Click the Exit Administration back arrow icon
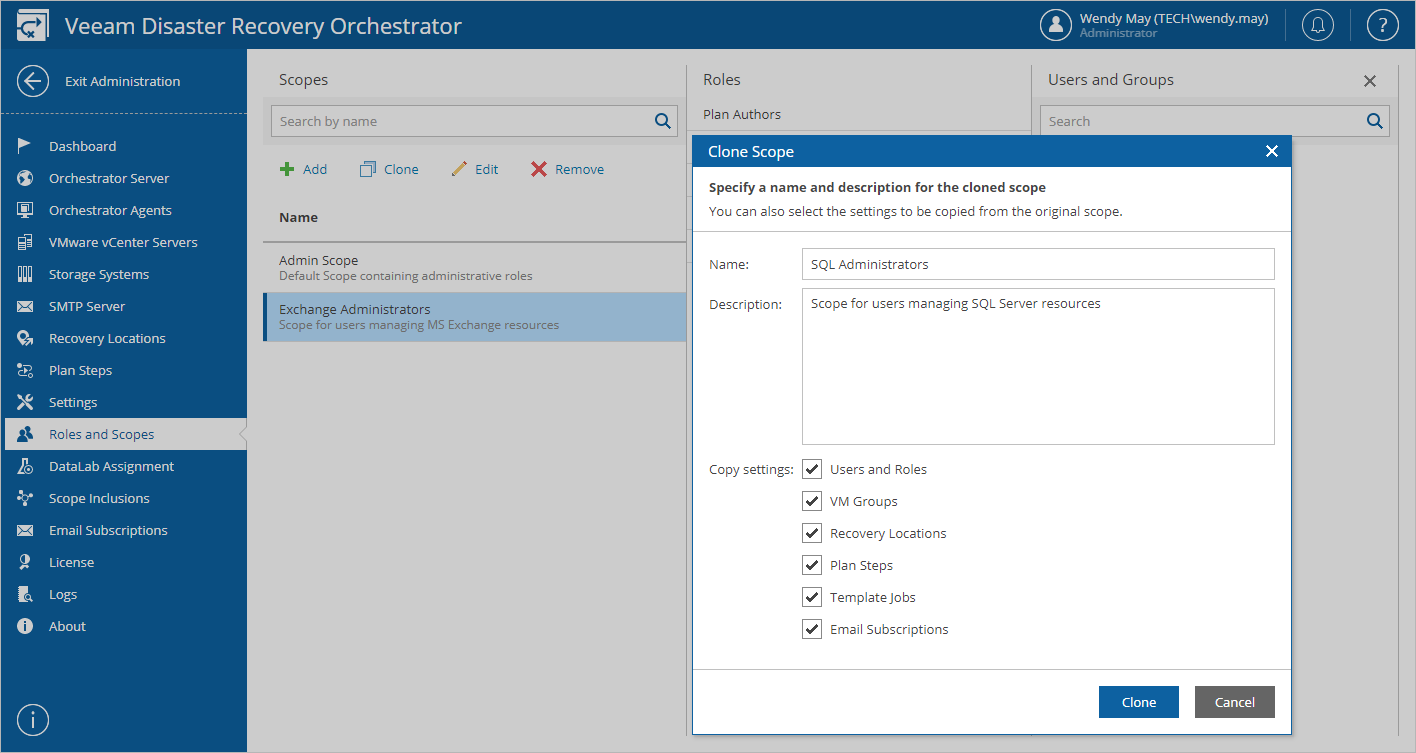The width and height of the screenshot is (1416, 753). pos(33,81)
